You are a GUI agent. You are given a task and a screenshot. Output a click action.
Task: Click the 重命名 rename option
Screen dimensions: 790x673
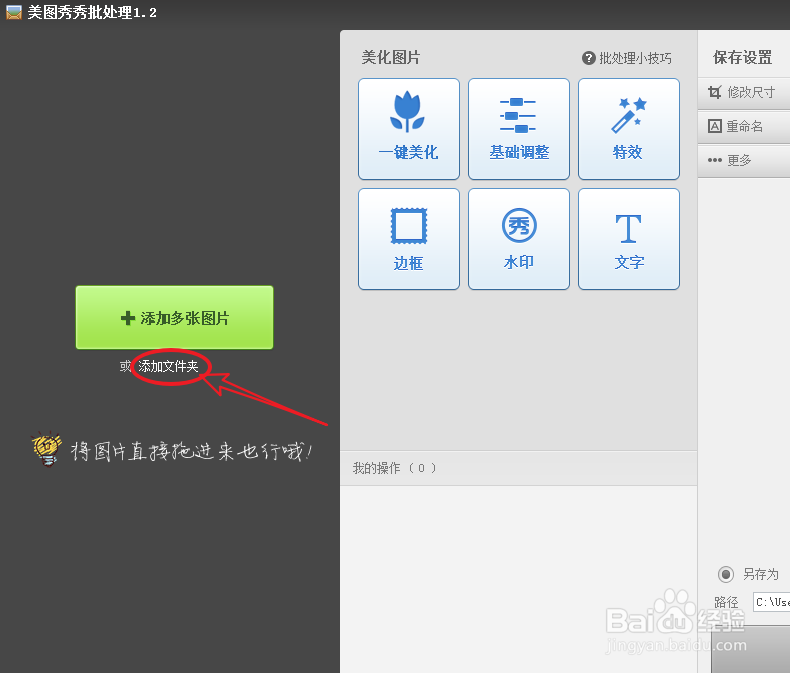click(x=744, y=126)
